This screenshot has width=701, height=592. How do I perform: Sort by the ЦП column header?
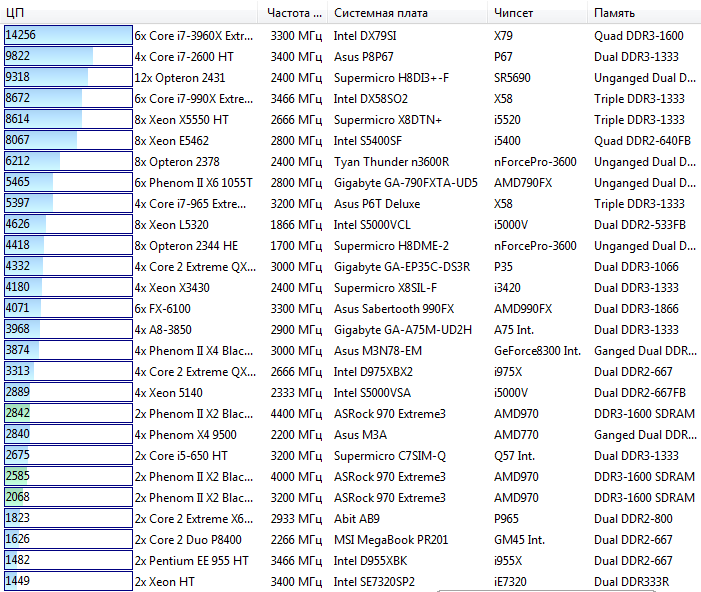[x=129, y=13]
